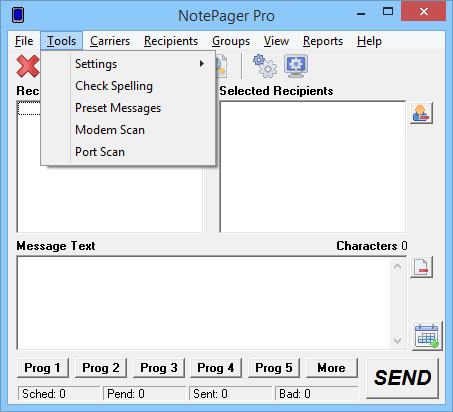Click message box scroll down arrow
Screen dimensions: 453x412
(397, 340)
